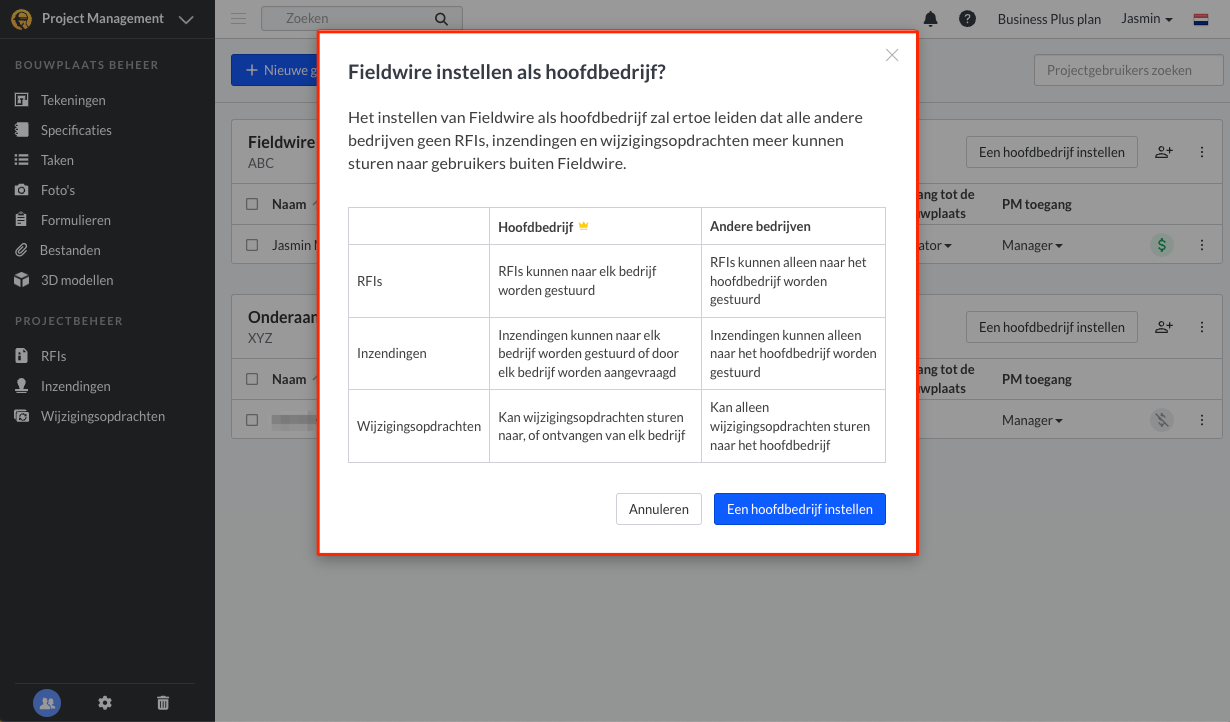Click Projectgebruikers zoeken field
1230x722 pixels.
[1128, 71]
